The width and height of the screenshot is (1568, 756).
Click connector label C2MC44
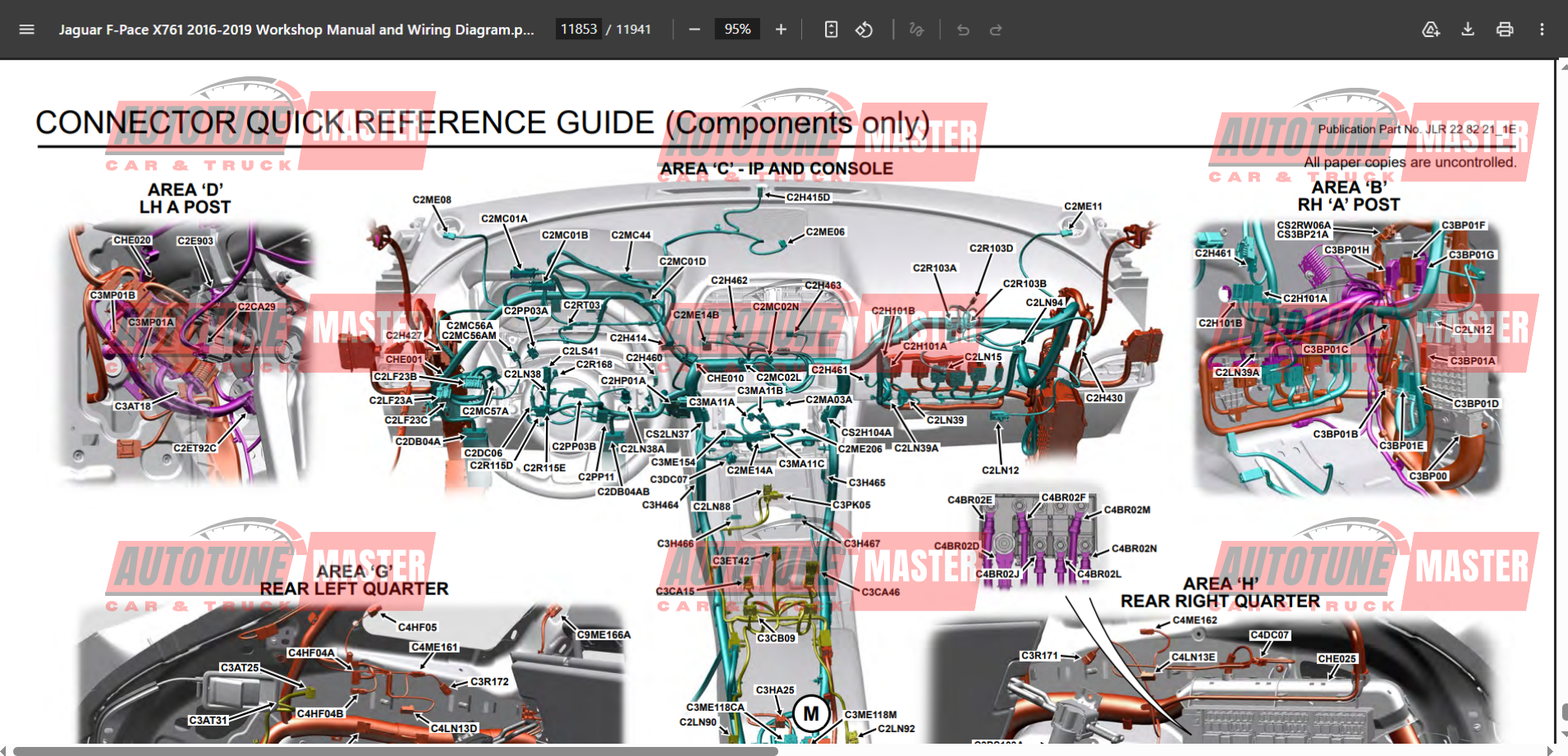pyautogui.click(x=630, y=235)
